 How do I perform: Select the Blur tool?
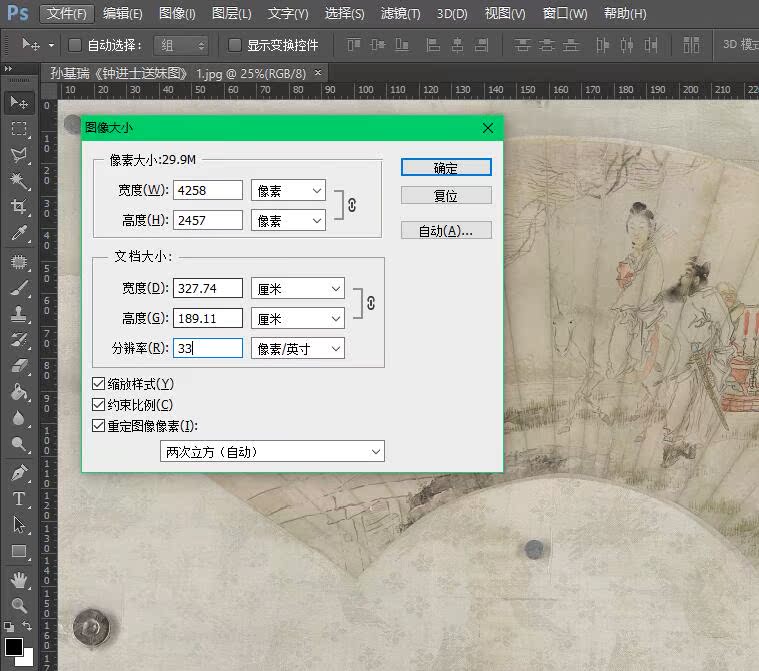click(x=19, y=418)
